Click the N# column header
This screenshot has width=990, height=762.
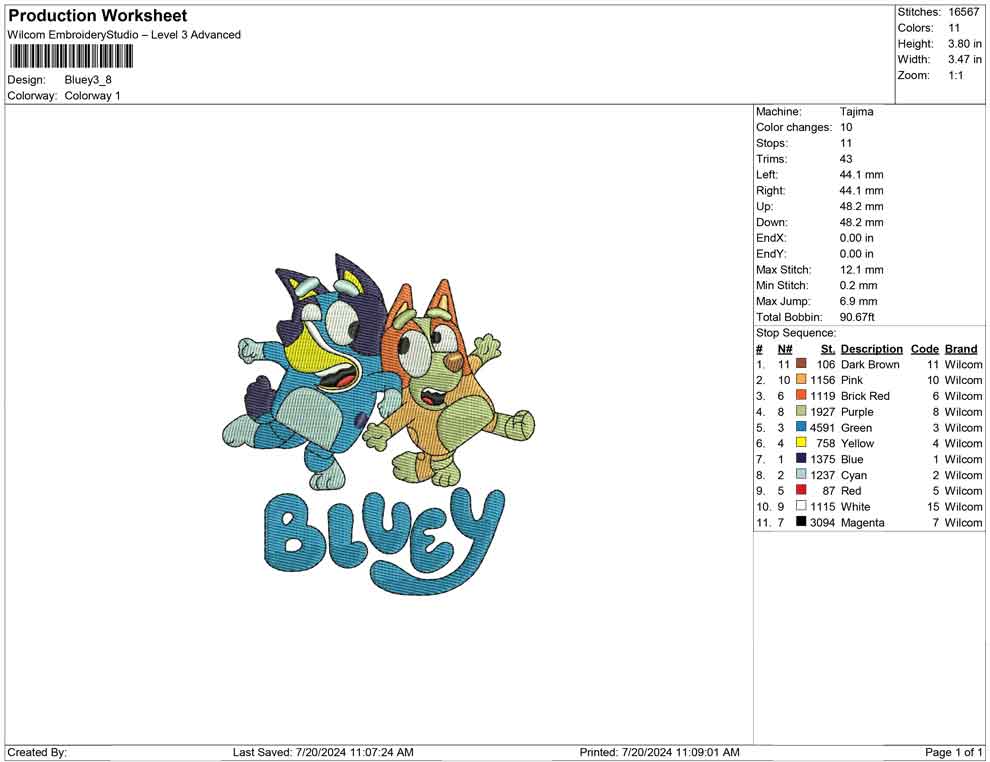pos(785,349)
